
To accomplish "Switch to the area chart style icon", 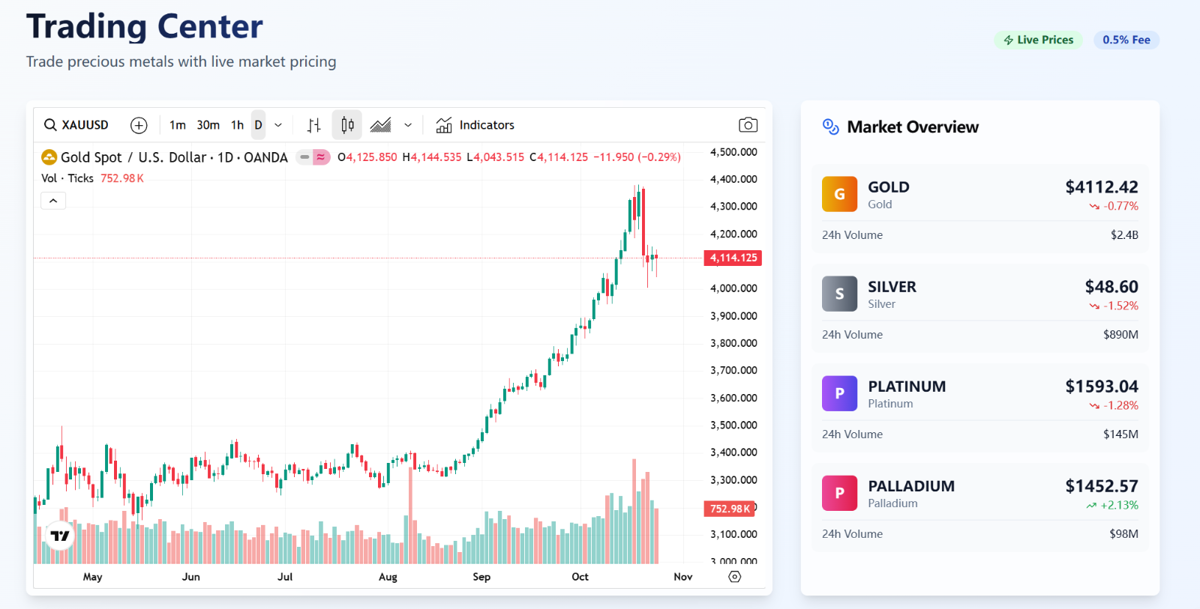I will click(380, 125).
